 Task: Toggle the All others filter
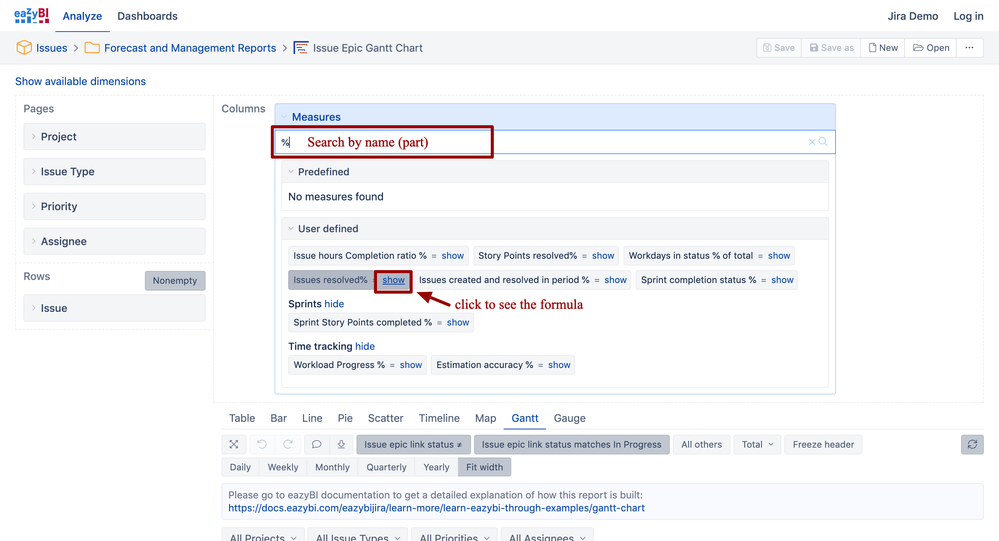click(x=701, y=444)
